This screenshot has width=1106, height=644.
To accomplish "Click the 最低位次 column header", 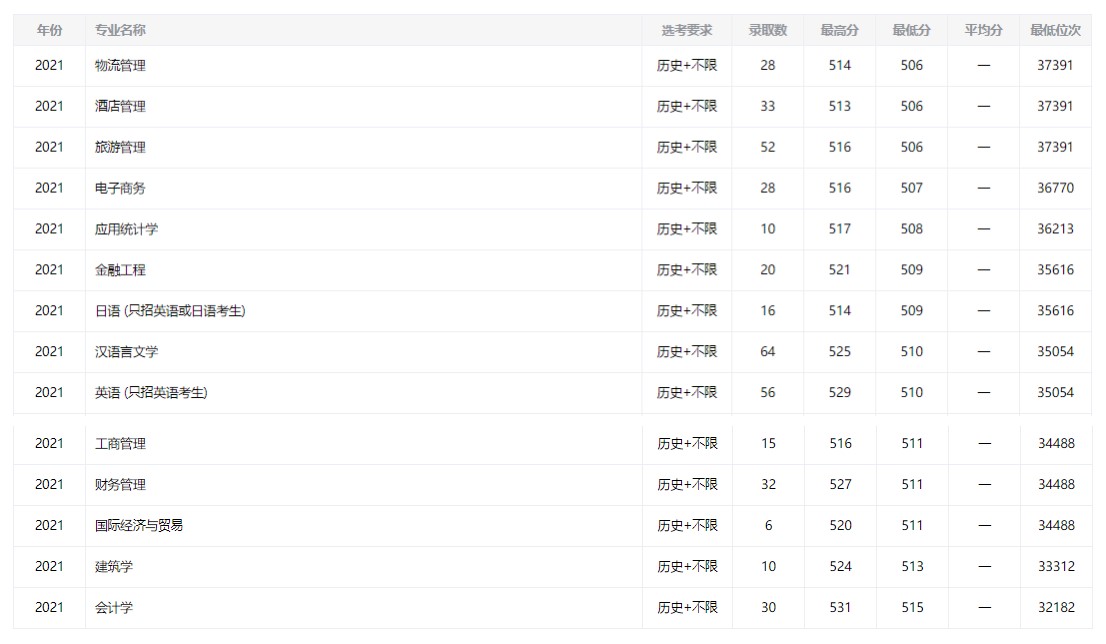I will tap(1056, 30).
